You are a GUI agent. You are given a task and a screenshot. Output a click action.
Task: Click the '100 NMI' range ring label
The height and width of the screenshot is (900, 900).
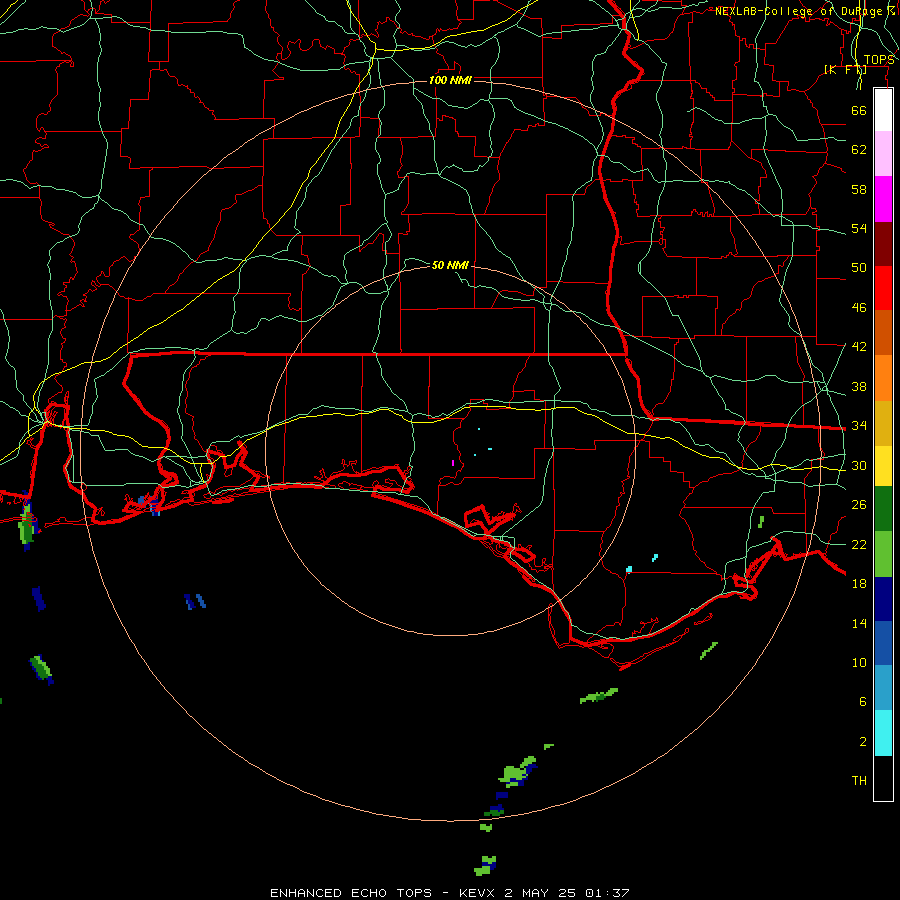(x=450, y=80)
